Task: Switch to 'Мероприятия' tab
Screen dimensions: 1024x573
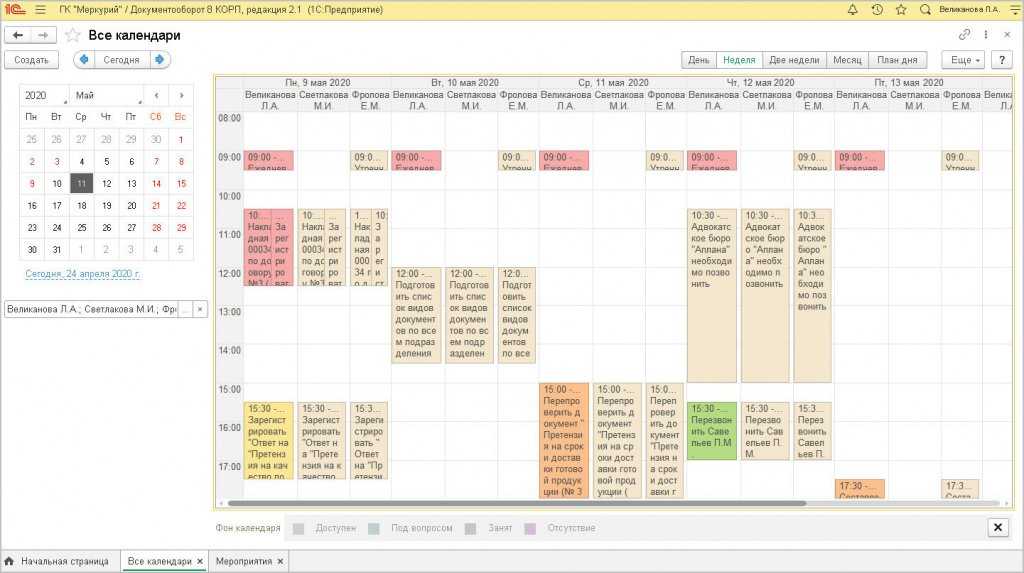Action: (x=244, y=561)
